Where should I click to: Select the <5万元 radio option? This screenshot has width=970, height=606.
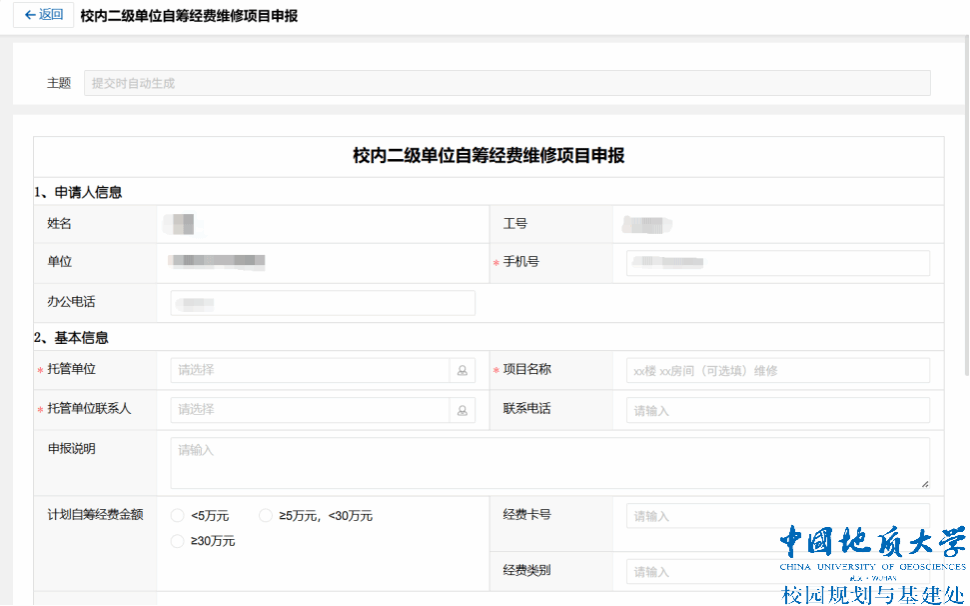pyautogui.click(x=178, y=516)
